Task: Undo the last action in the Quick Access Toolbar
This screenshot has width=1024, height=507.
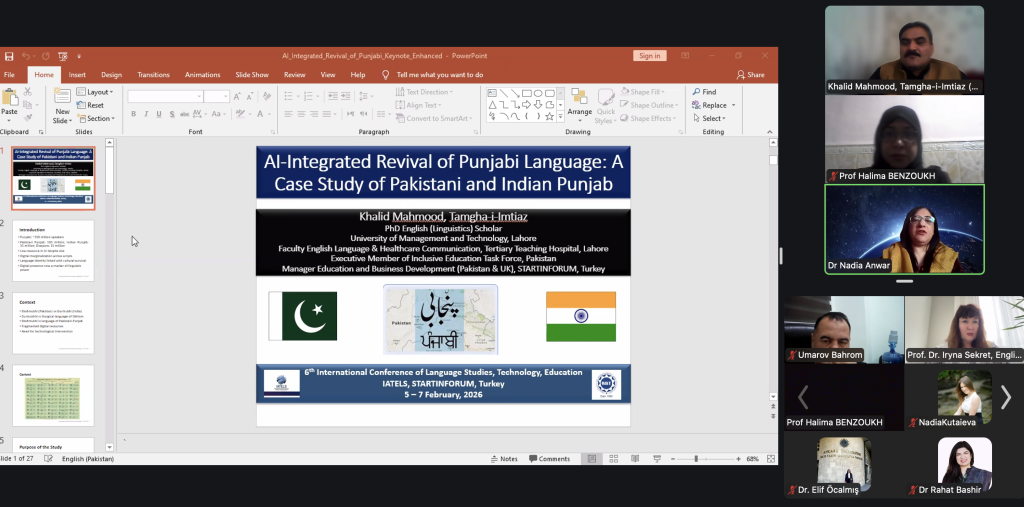Action: point(26,56)
